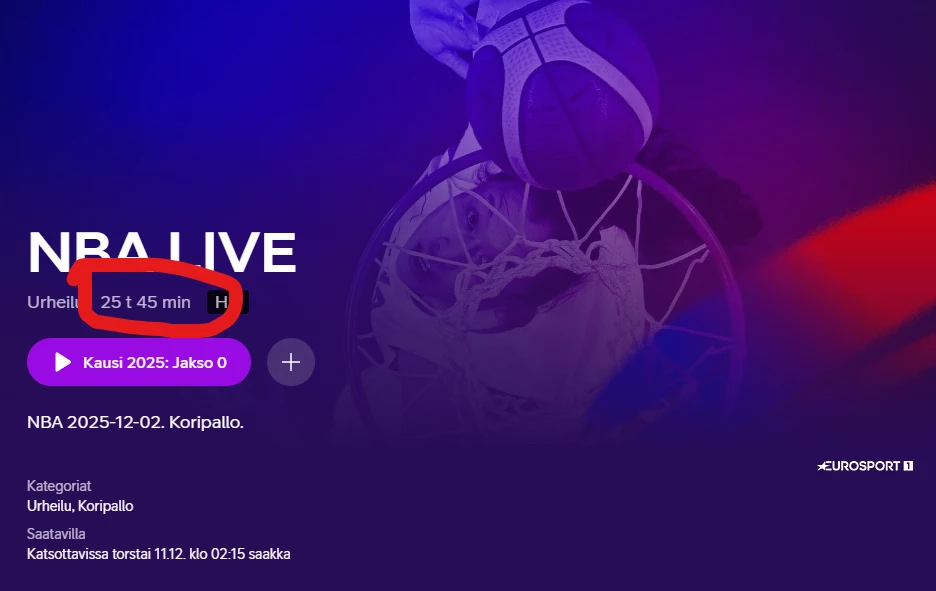Click the 25 t 45 min duration text
936x591 pixels.
click(x=145, y=302)
